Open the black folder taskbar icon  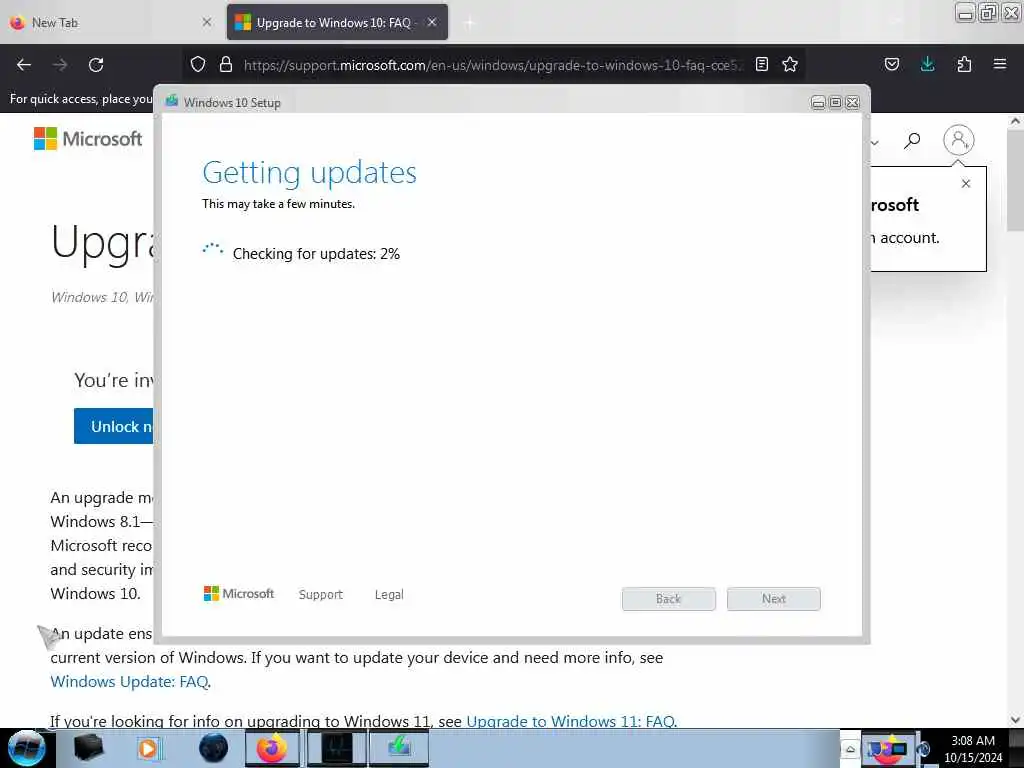click(89, 748)
